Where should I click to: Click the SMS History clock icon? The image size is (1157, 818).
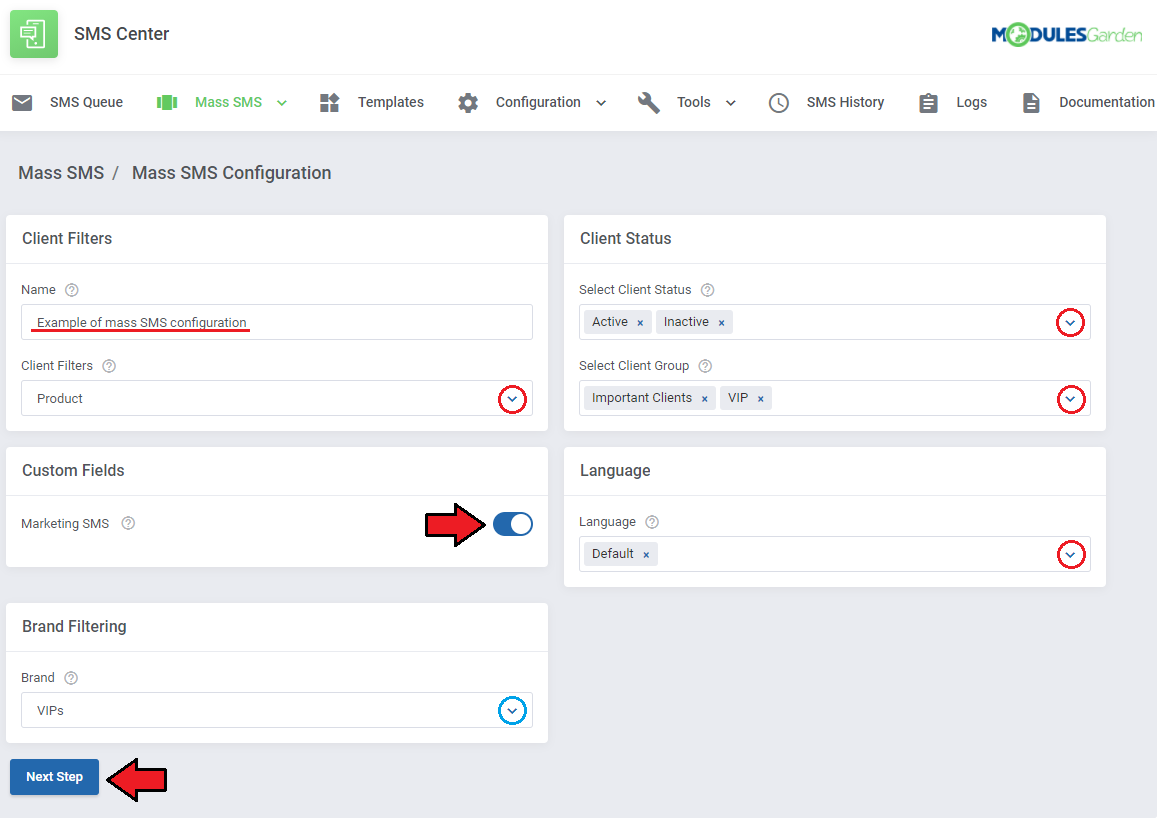778,103
